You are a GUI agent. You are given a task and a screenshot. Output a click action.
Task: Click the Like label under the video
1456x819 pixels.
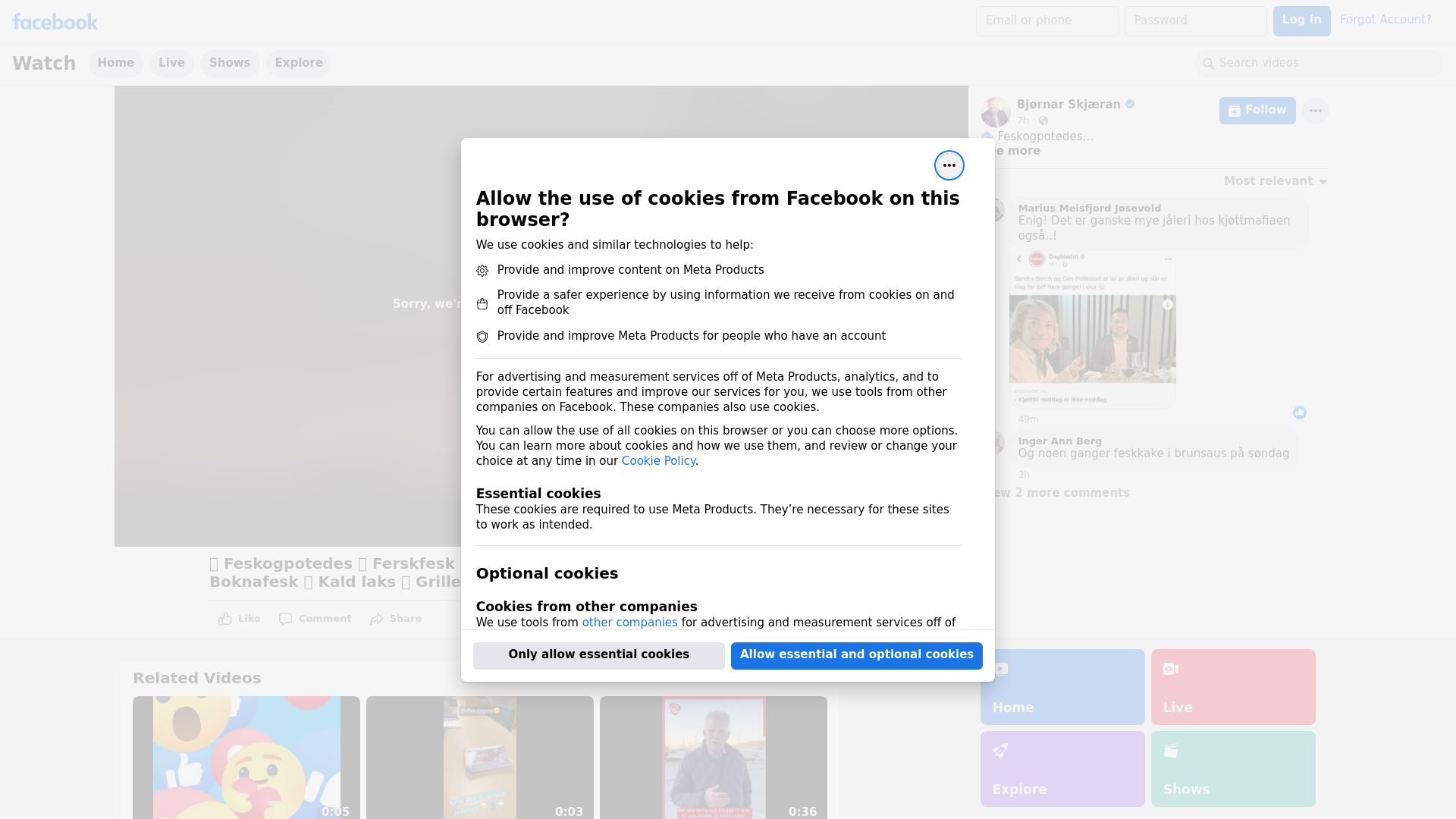pyautogui.click(x=249, y=619)
